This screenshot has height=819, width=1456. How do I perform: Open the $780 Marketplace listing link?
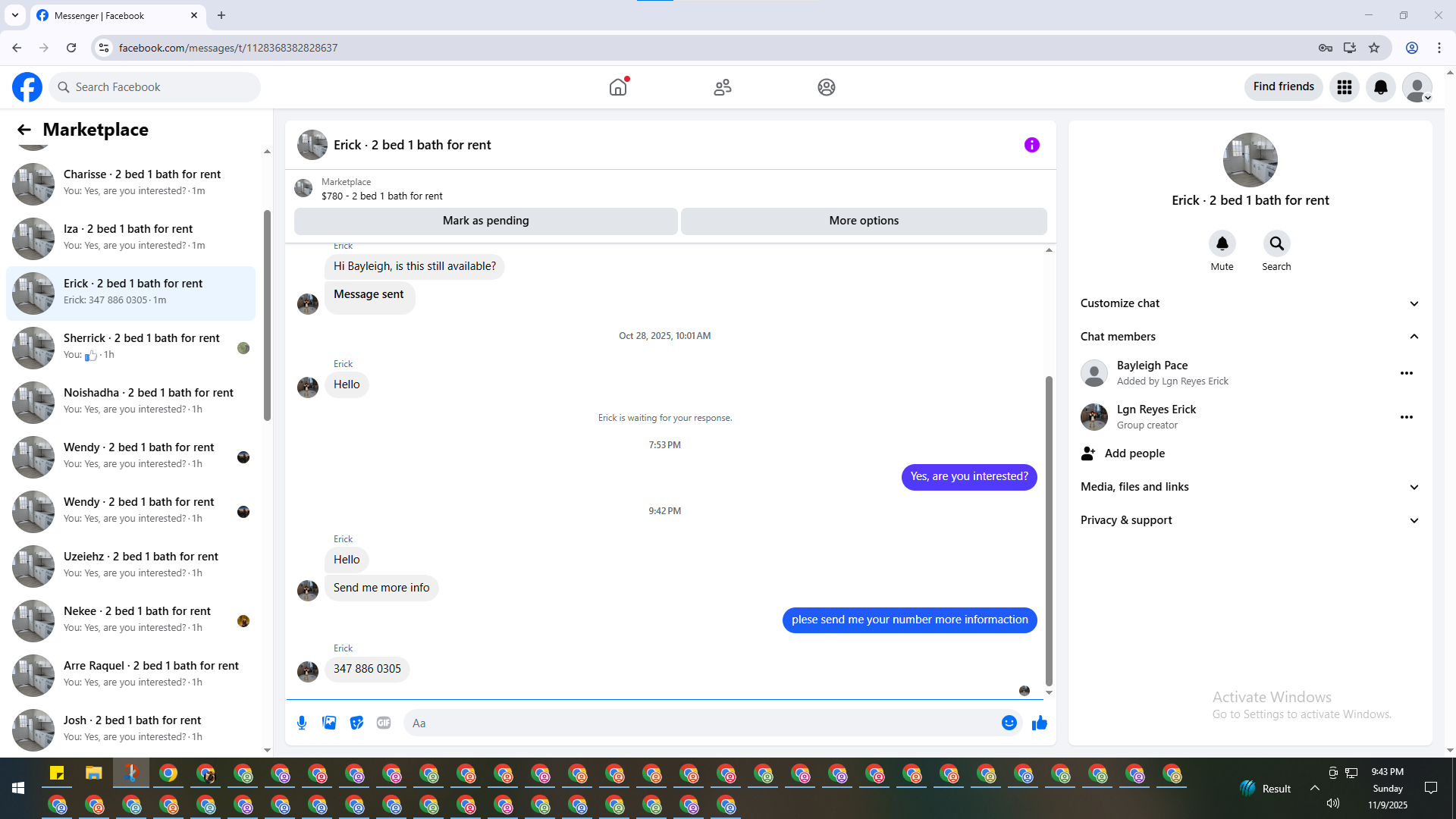(x=381, y=196)
